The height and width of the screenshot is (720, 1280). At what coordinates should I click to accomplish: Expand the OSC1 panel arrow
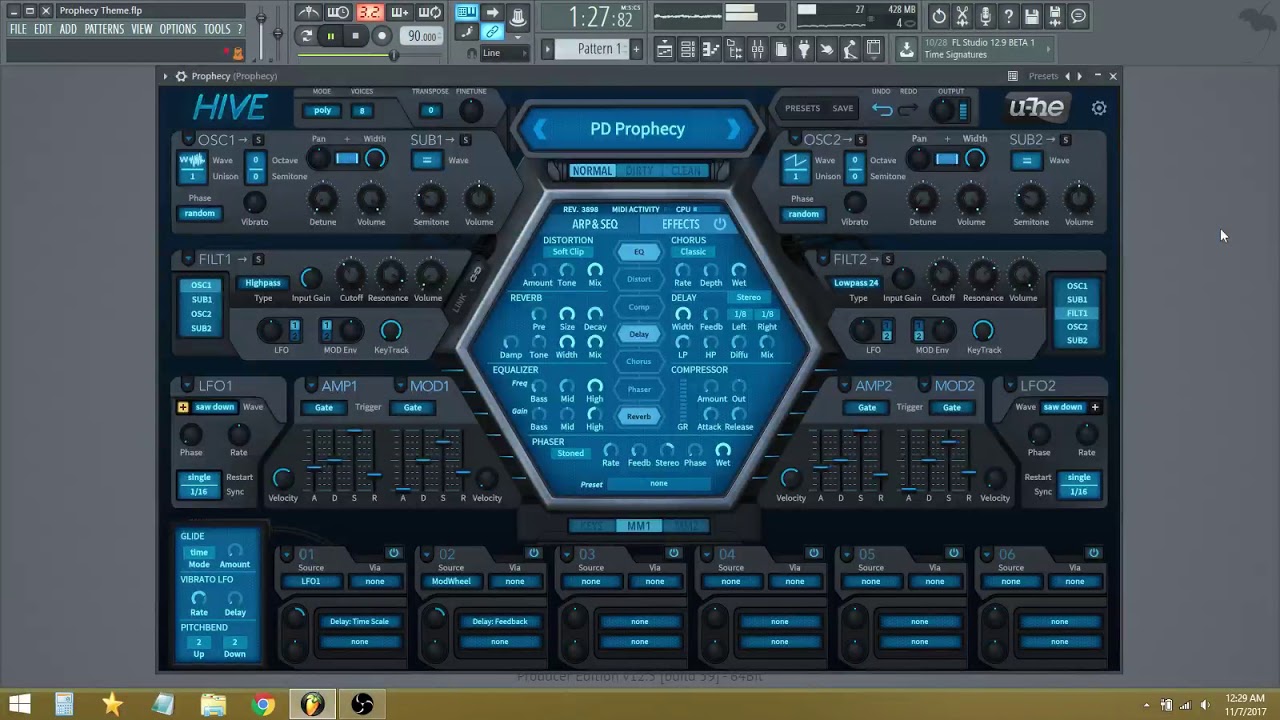pyautogui.click(x=188, y=140)
